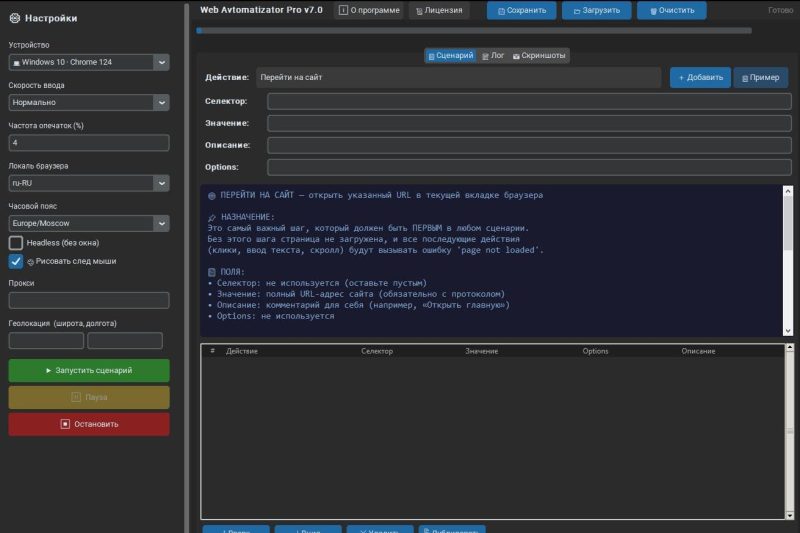Expand the Часовой пояс dropdown
The width and height of the screenshot is (800, 533).
click(x=162, y=223)
